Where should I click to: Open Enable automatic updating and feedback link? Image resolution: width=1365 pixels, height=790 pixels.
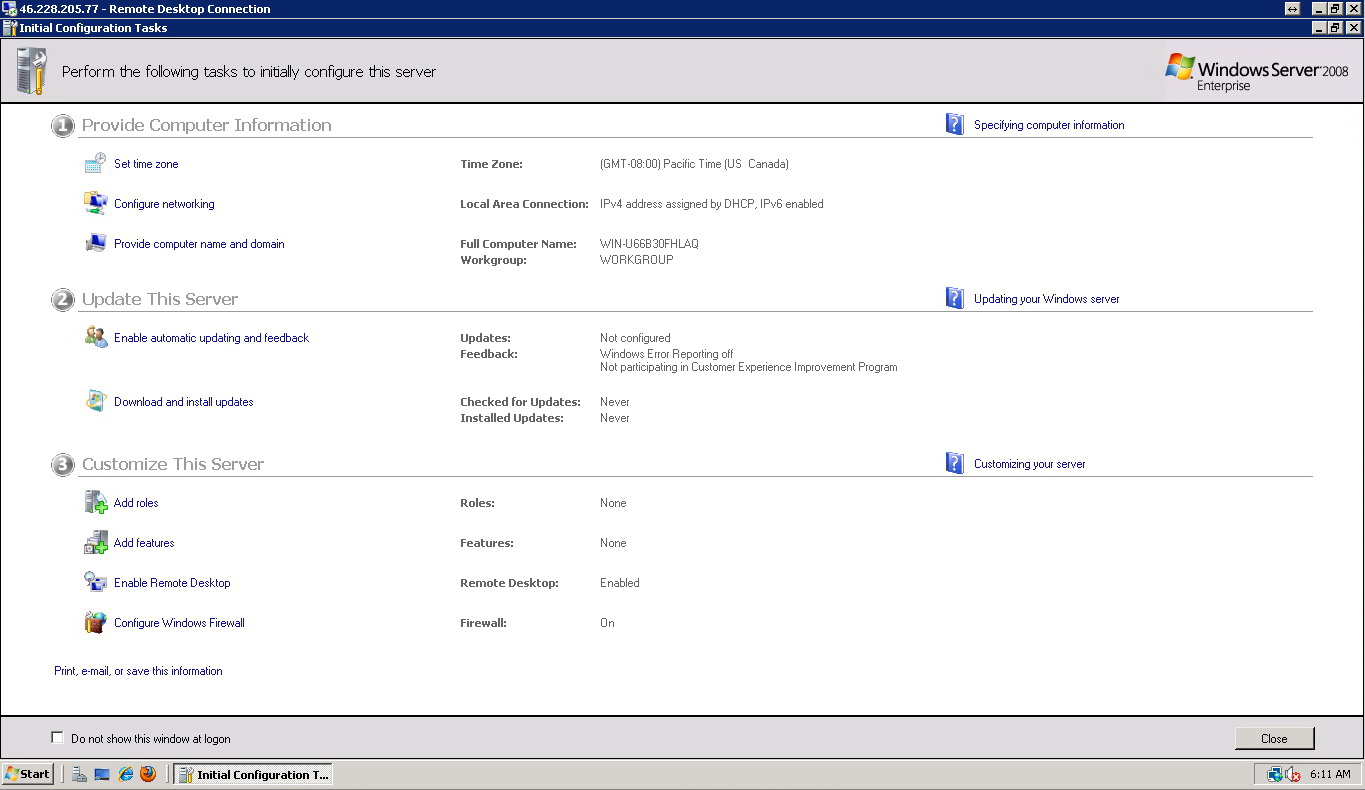[211, 338]
